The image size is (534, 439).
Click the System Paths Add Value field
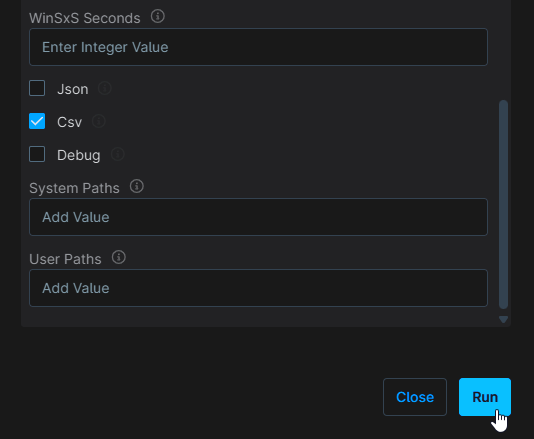pos(258,217)
